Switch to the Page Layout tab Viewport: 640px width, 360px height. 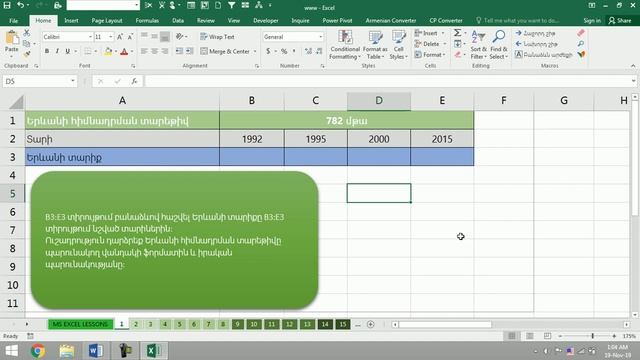coord(107,20)
